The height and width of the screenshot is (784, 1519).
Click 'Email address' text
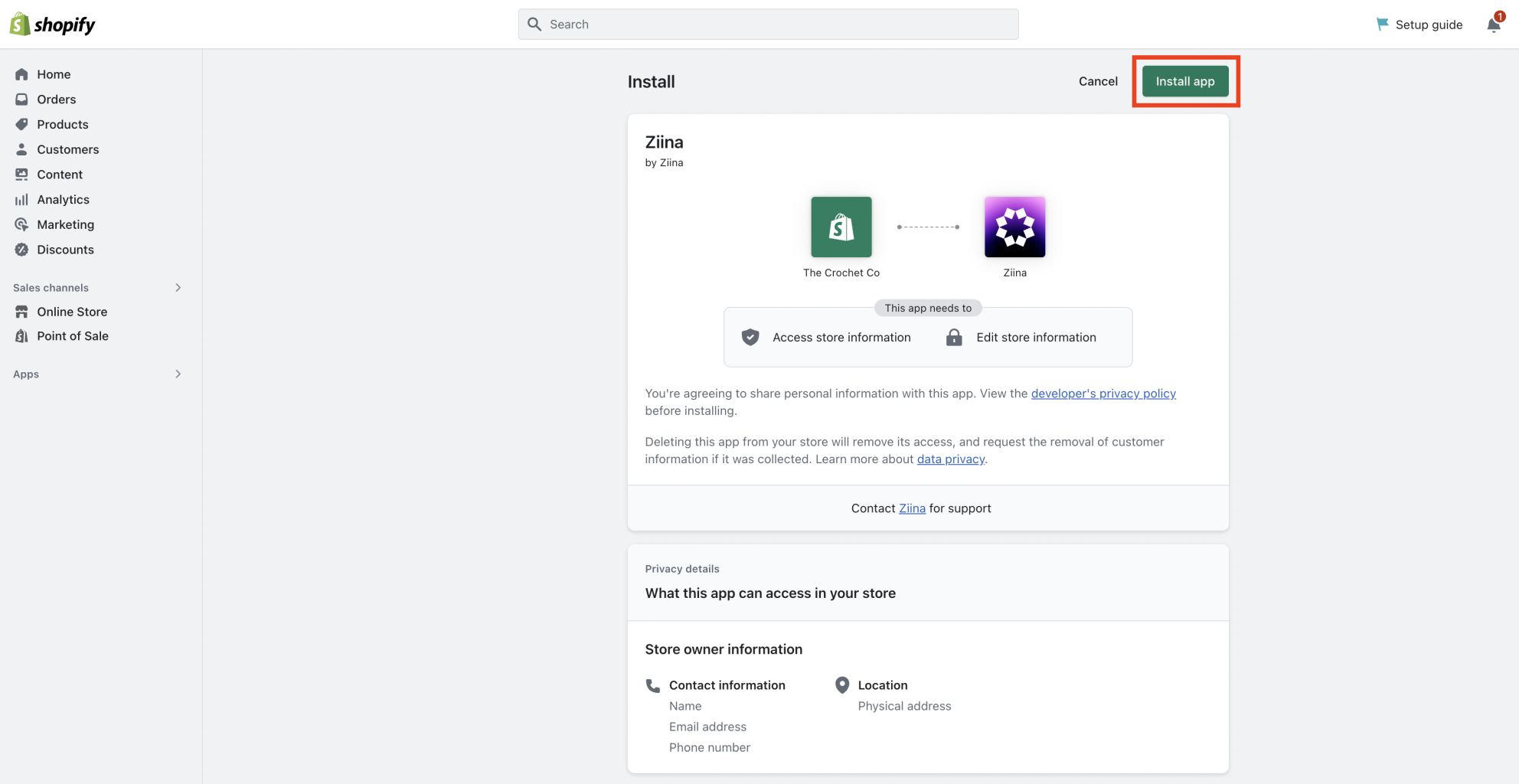point(707,727)
